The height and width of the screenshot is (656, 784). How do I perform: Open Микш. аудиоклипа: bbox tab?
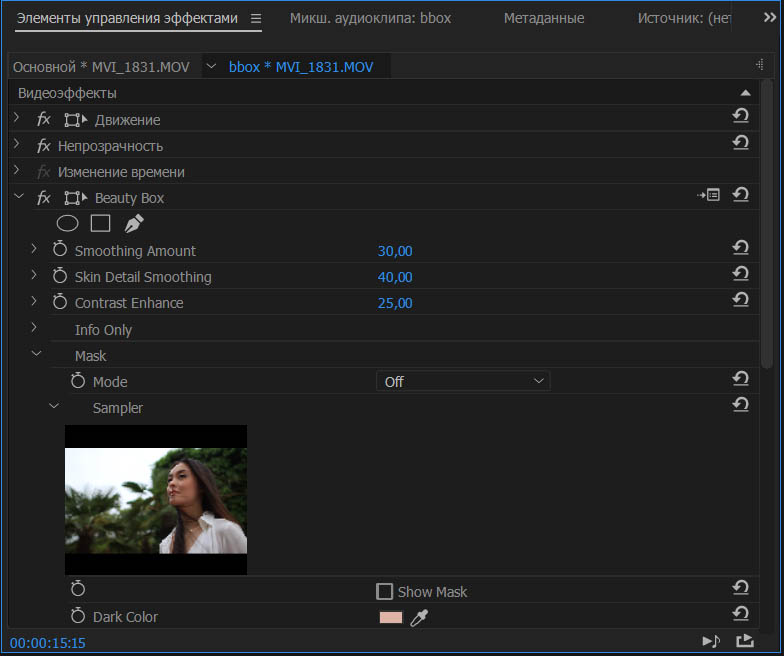370,18
